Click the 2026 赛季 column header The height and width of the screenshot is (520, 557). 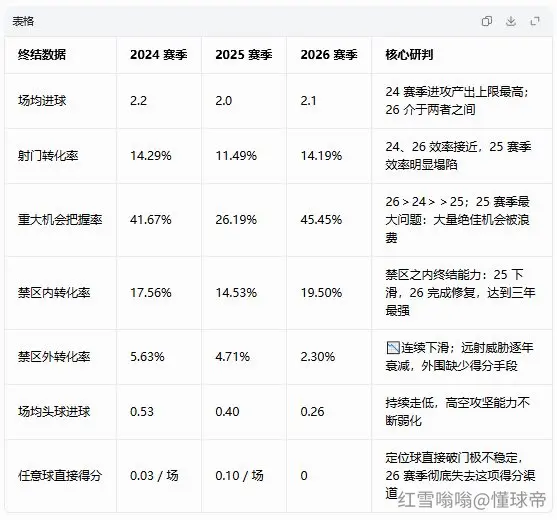point(329,55)
